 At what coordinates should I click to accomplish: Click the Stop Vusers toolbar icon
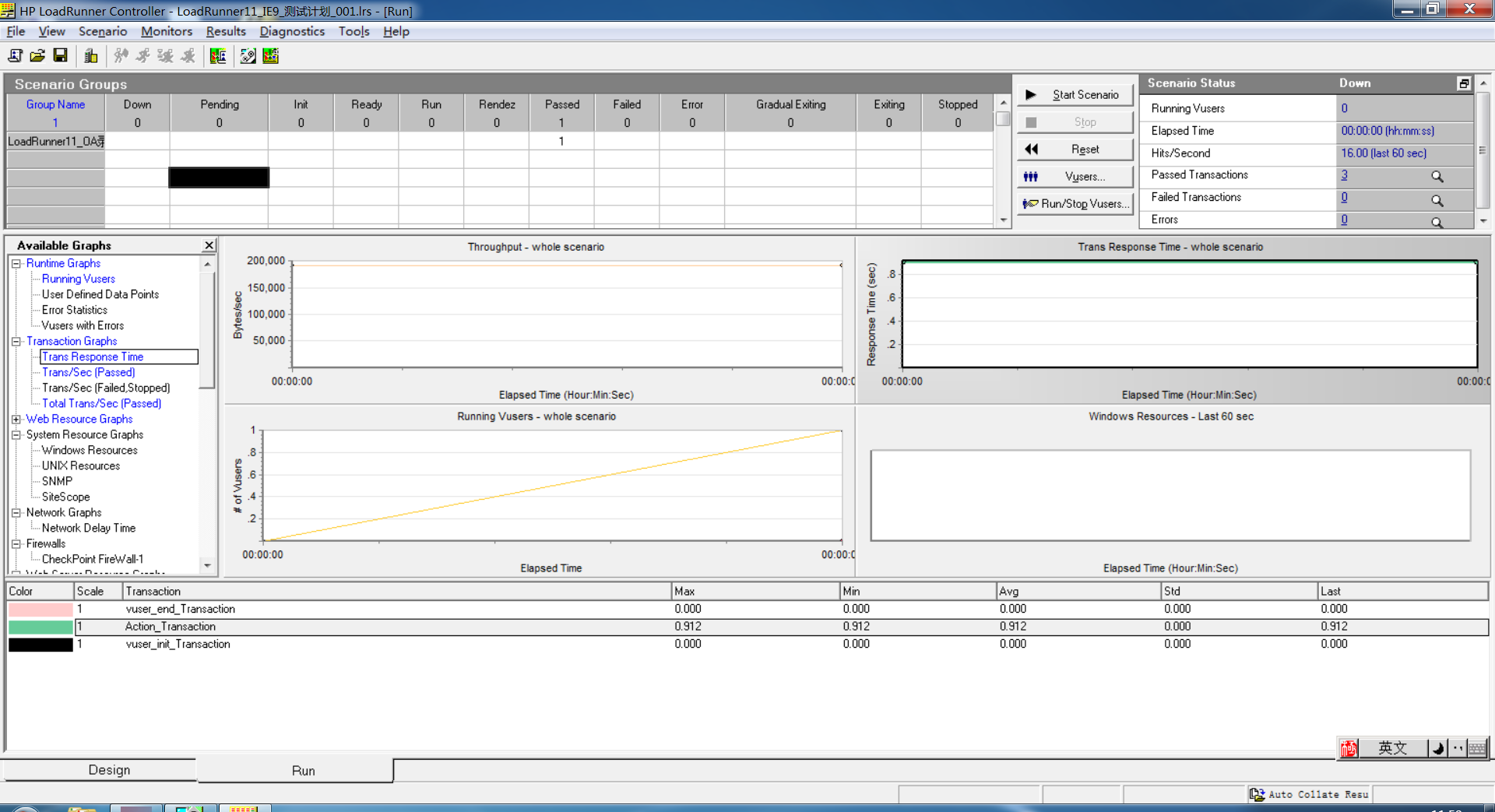pyautogui.click(x=188, y=55)
